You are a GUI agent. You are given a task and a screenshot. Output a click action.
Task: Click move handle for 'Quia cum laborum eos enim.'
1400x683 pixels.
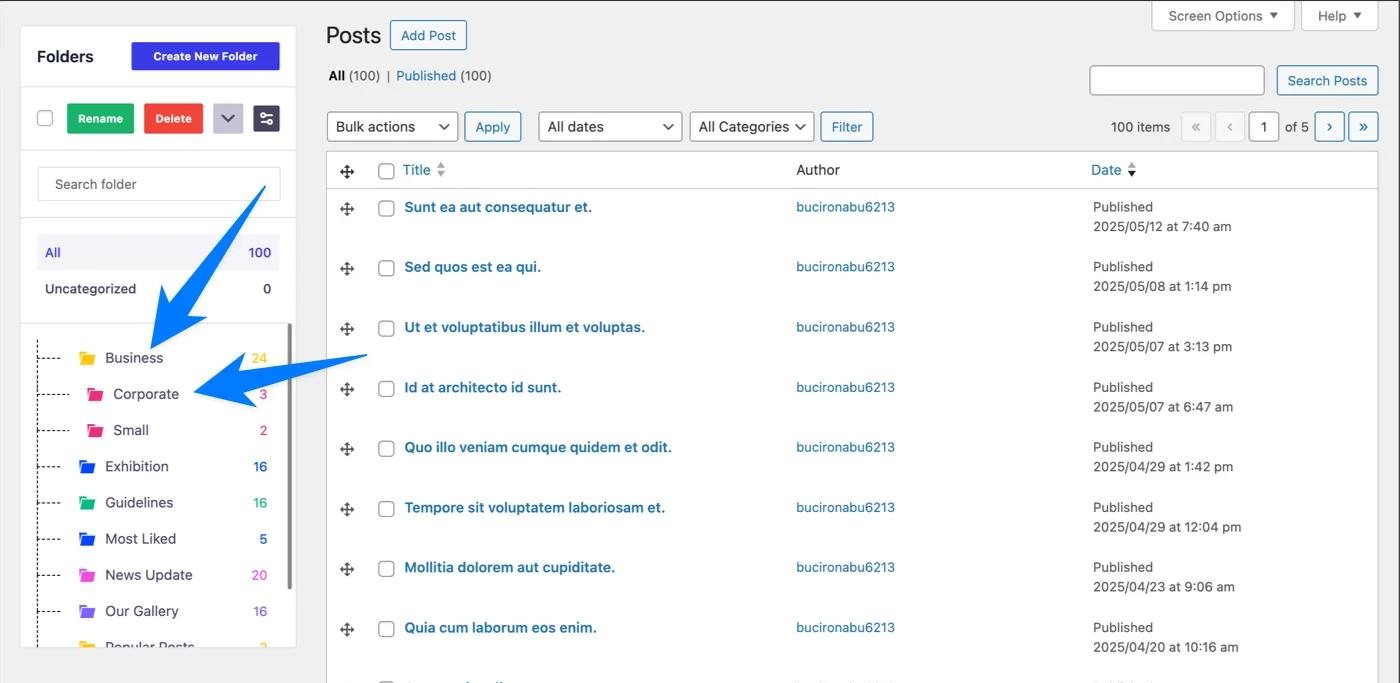click(347, 628)
